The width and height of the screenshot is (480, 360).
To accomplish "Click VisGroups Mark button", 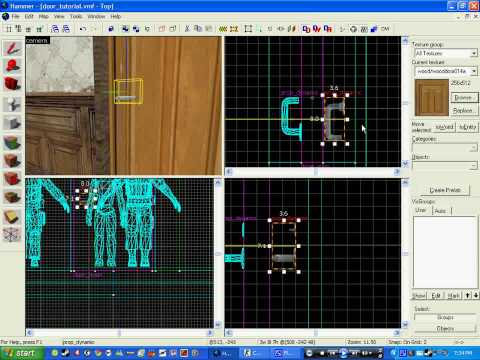I will click(x=453, y=296).
